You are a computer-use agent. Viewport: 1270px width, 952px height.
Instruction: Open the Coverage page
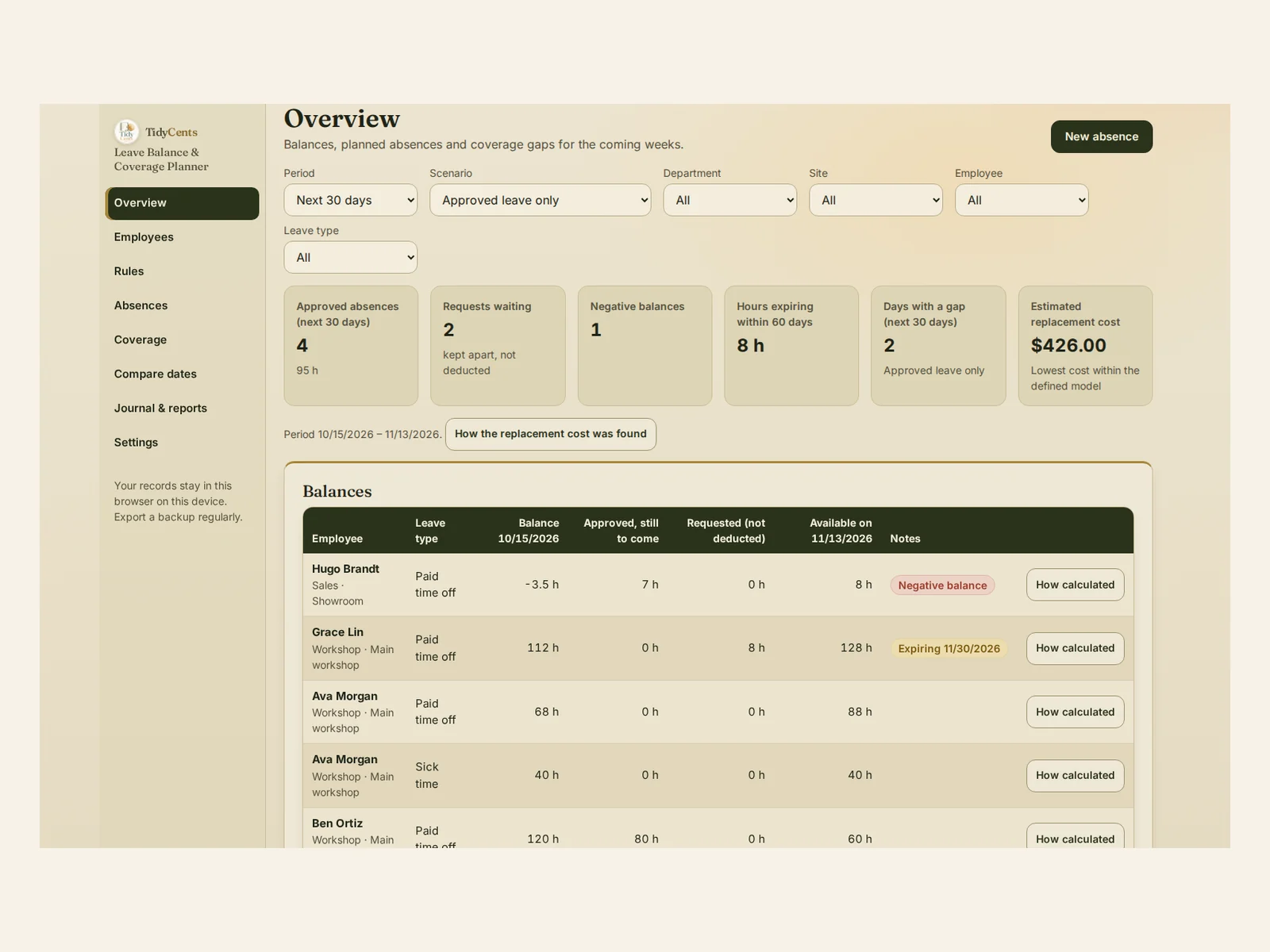coord(183,340)
